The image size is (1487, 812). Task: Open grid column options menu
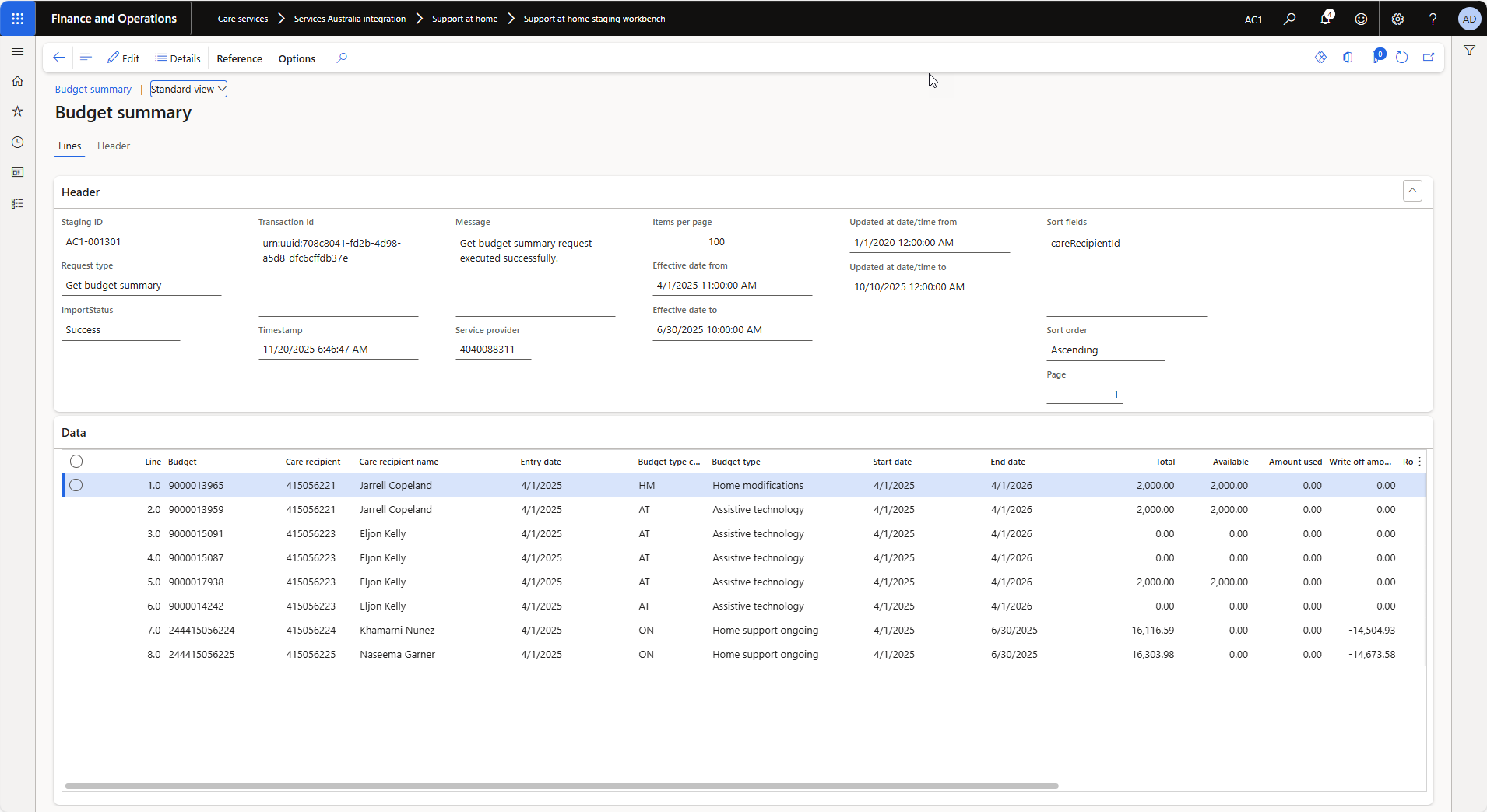pos(1420,462)
